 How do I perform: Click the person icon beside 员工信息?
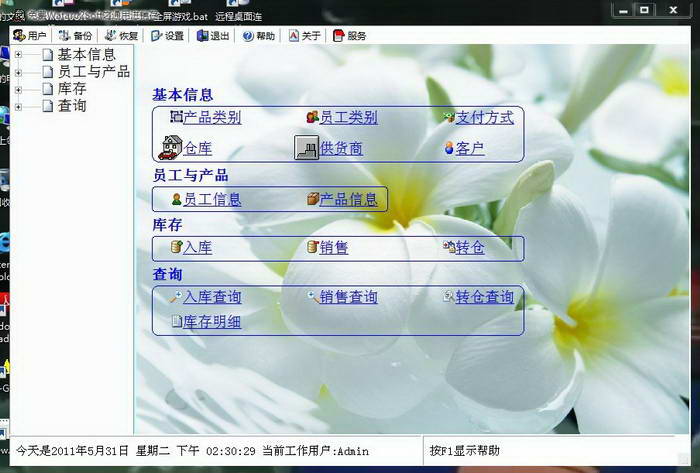click(x=177, y=199)
